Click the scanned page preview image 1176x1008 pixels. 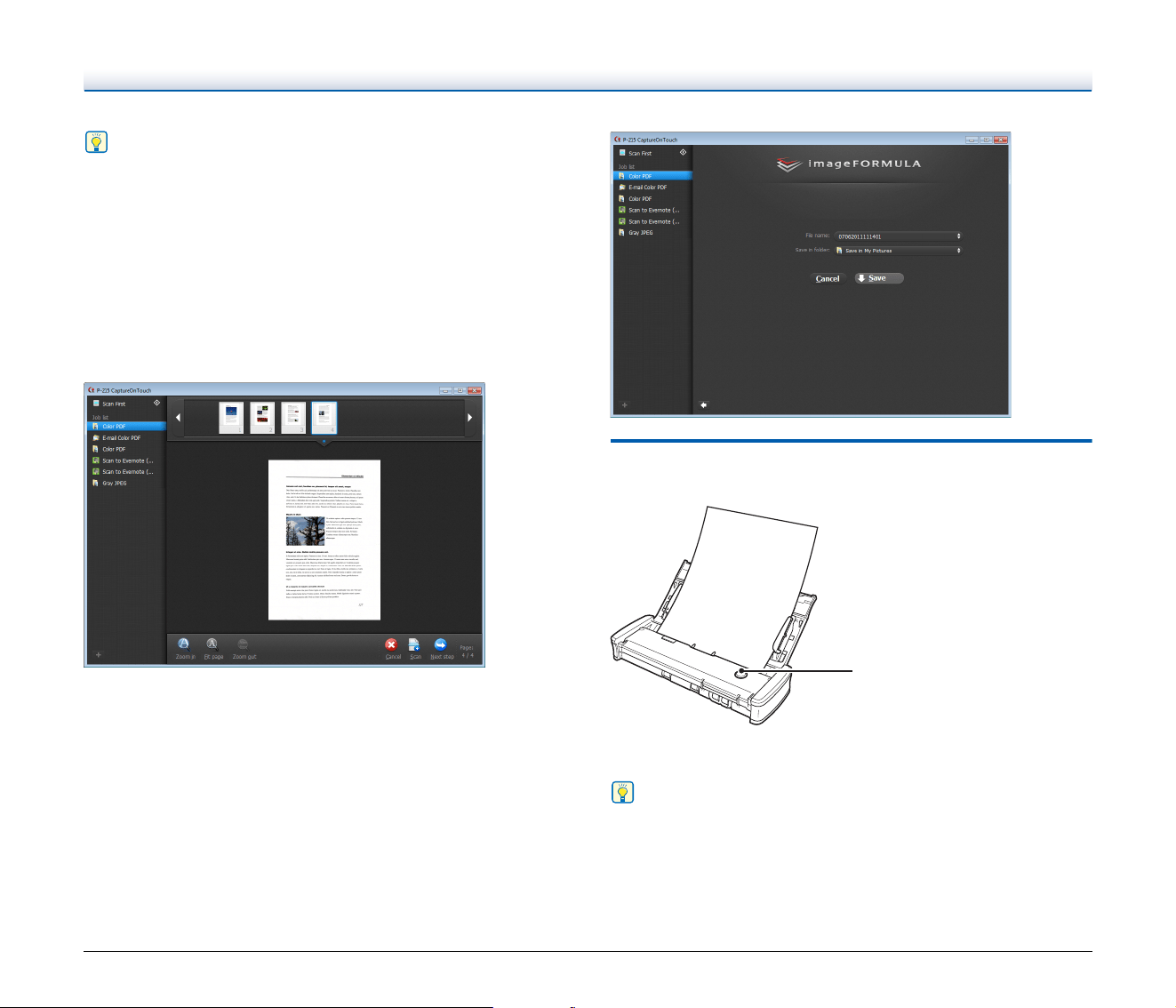pyautogui.click(x=324, y=540)
